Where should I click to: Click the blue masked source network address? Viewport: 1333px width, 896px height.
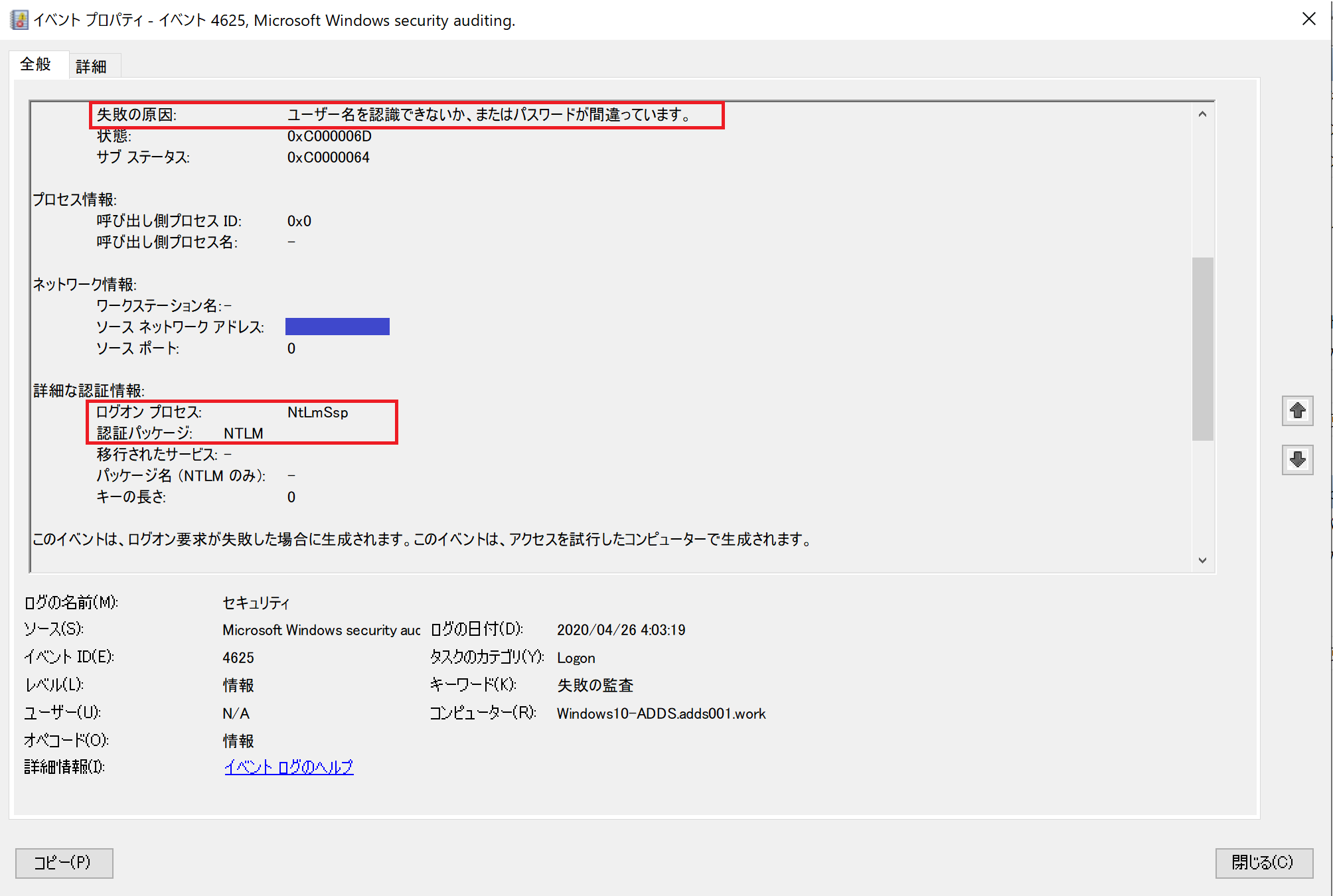337,327
